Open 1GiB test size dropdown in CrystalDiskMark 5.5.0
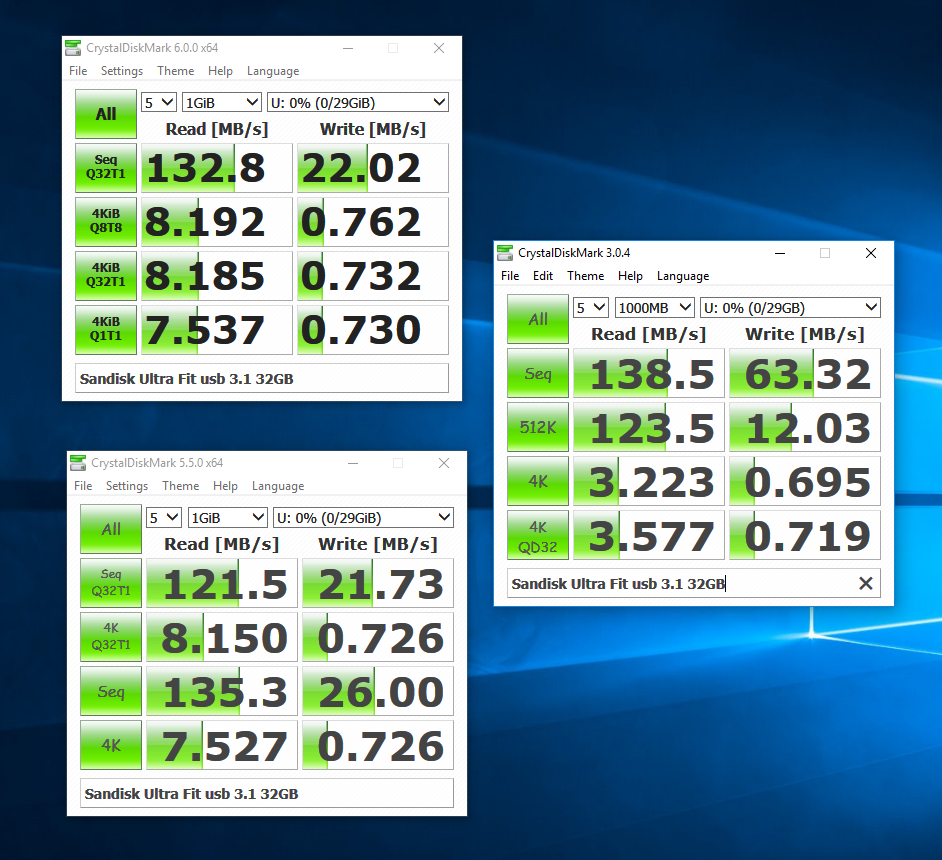 [x=226, y=517]
